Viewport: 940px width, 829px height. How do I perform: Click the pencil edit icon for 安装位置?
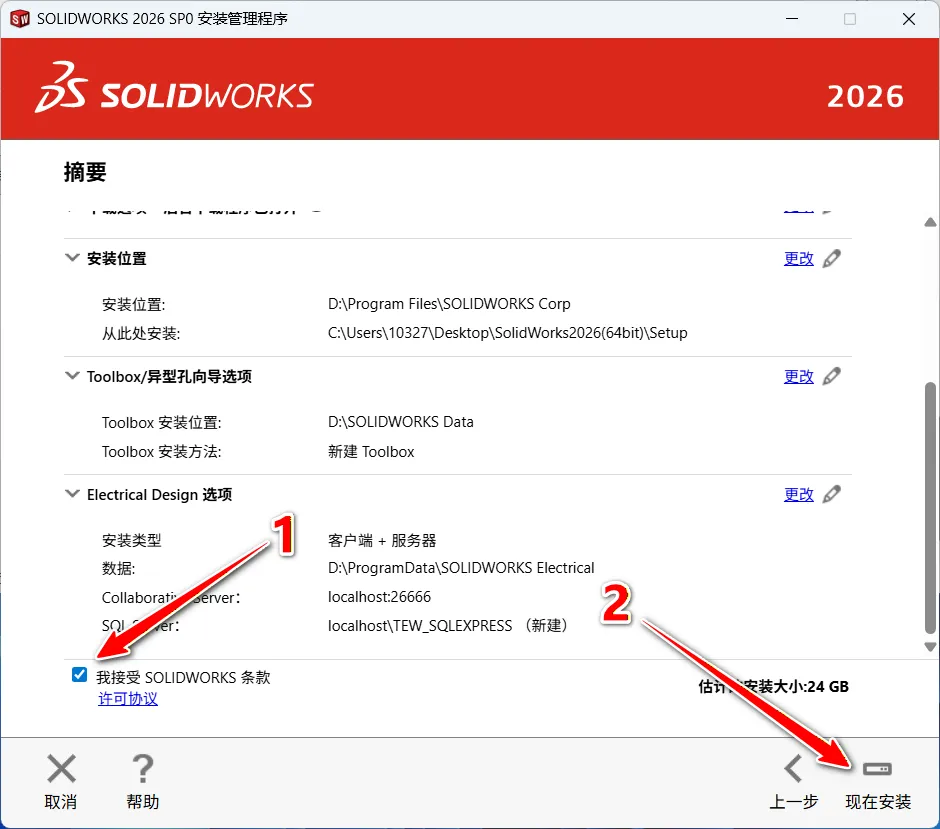click(x=831, y=258)
